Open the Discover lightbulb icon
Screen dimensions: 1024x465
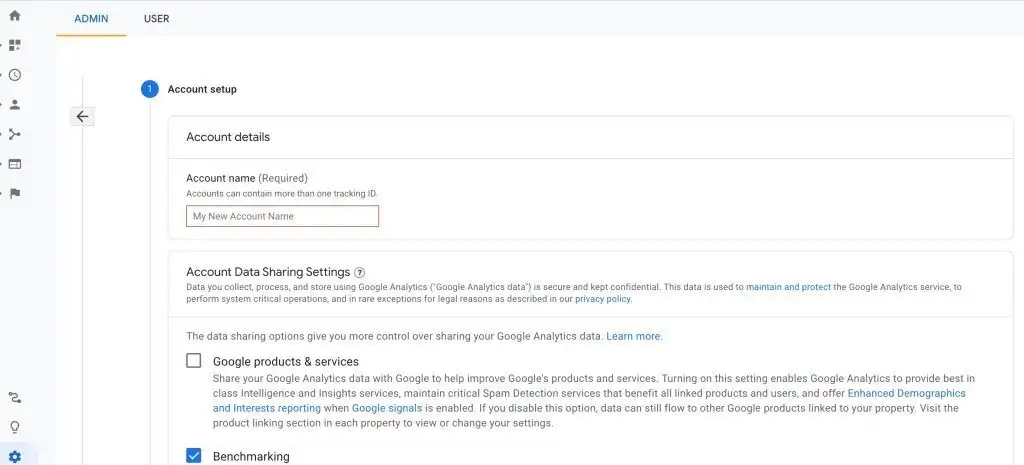[x=14, y=427]
